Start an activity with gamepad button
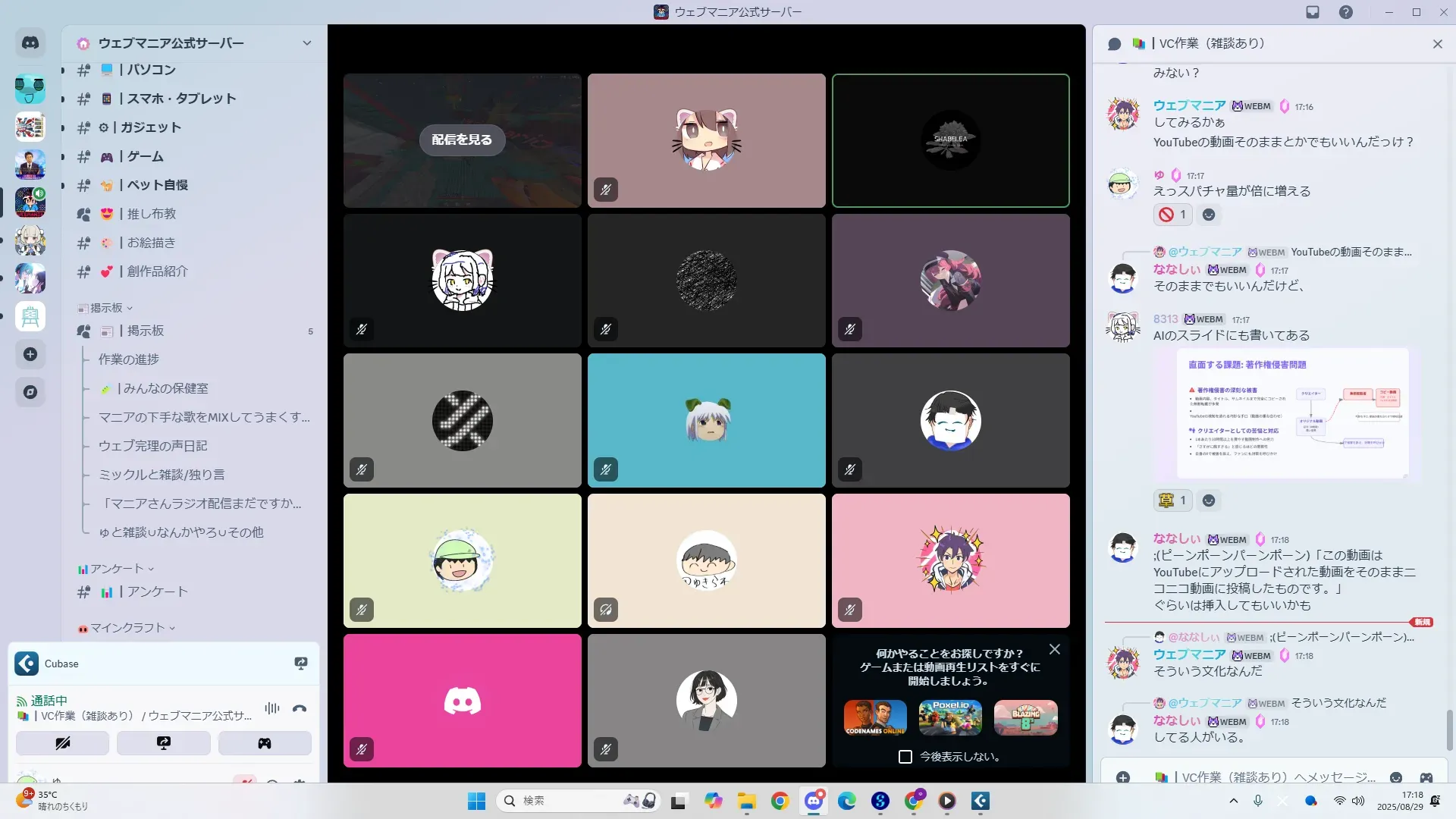This screenshot has width=1456, height=819. [265, 743]
